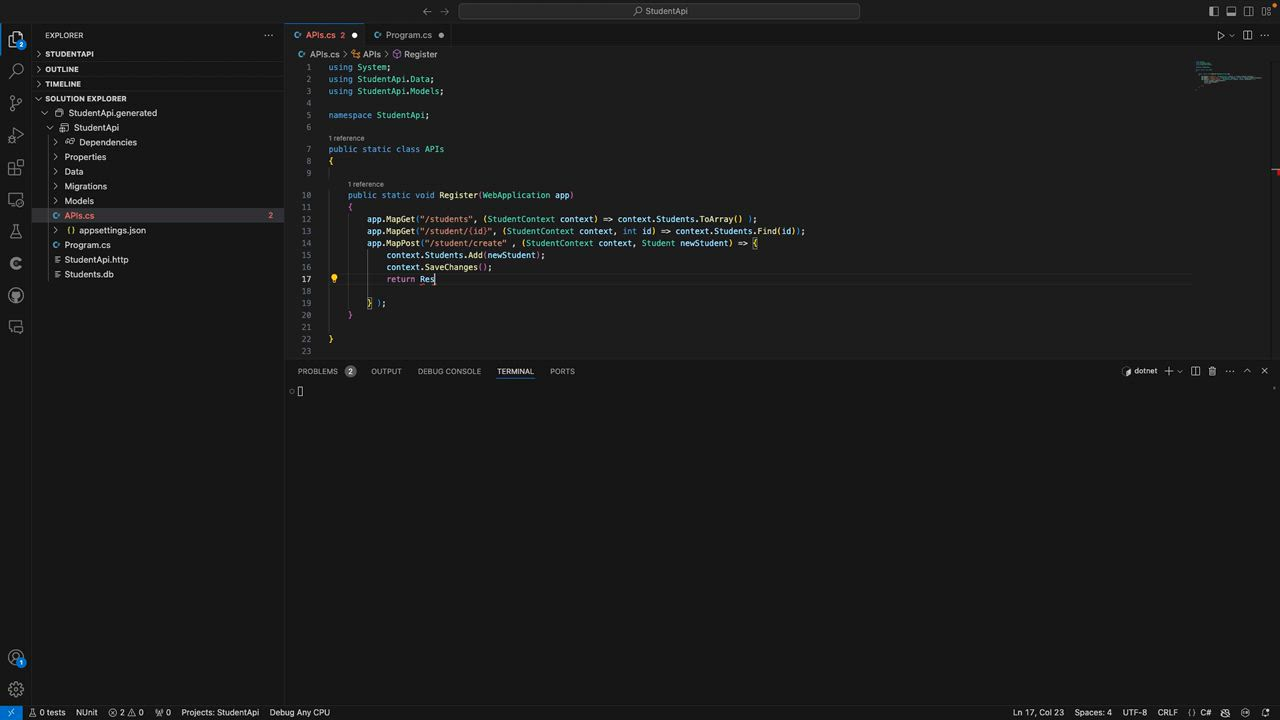Toggle the bottom panel visibility
1280x720 pixels.
(1231, 11)
